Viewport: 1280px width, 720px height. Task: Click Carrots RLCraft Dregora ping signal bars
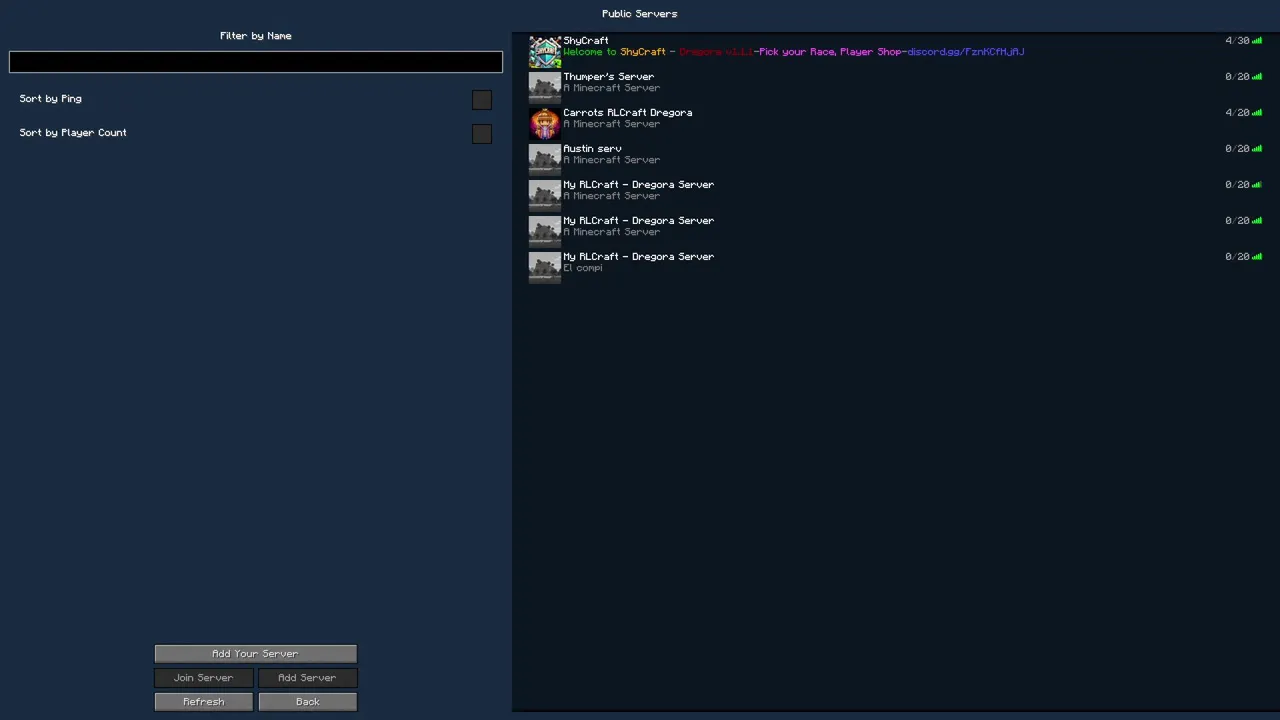coord(1257,113)
